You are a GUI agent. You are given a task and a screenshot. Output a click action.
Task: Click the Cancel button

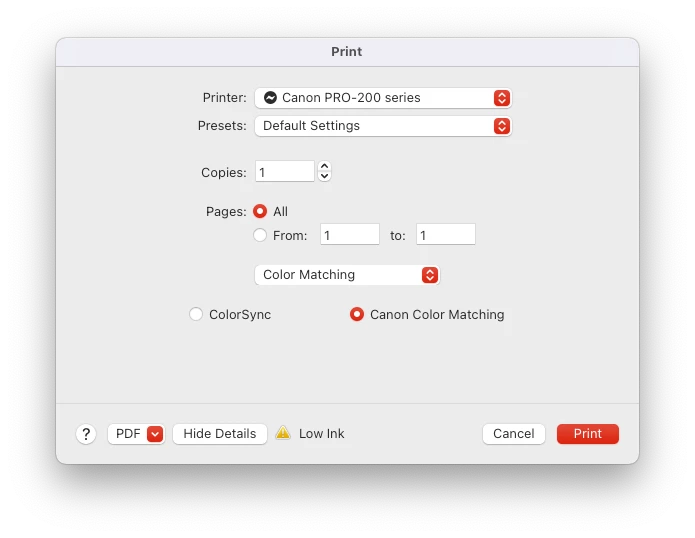[x=514, y=434]
